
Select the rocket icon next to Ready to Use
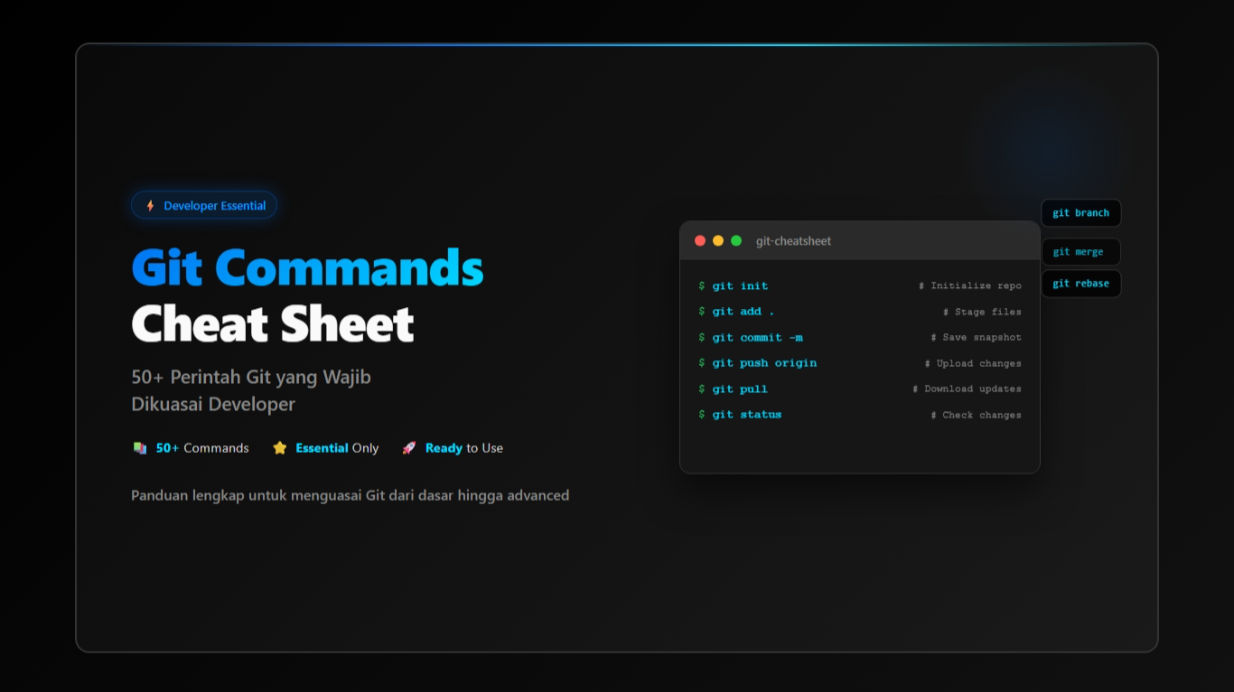point(409,448)
